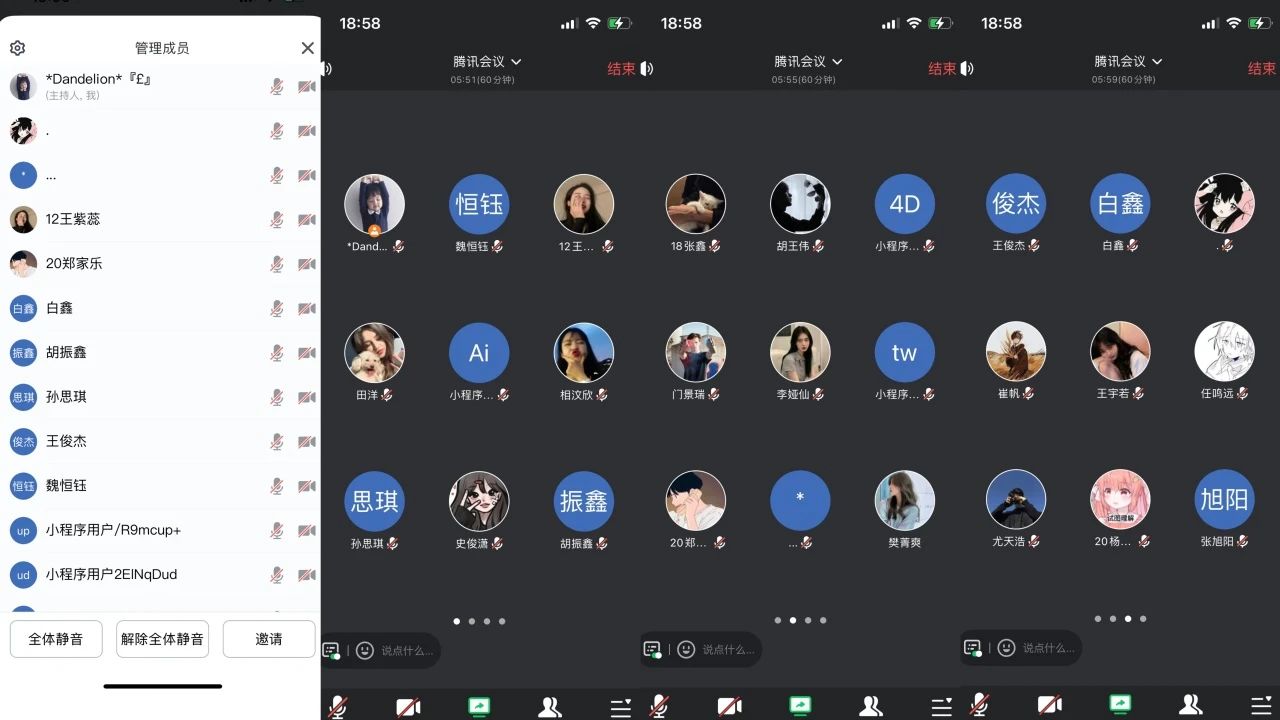Open settings gear in 管理成员 panel

click(x=17, y=48)
